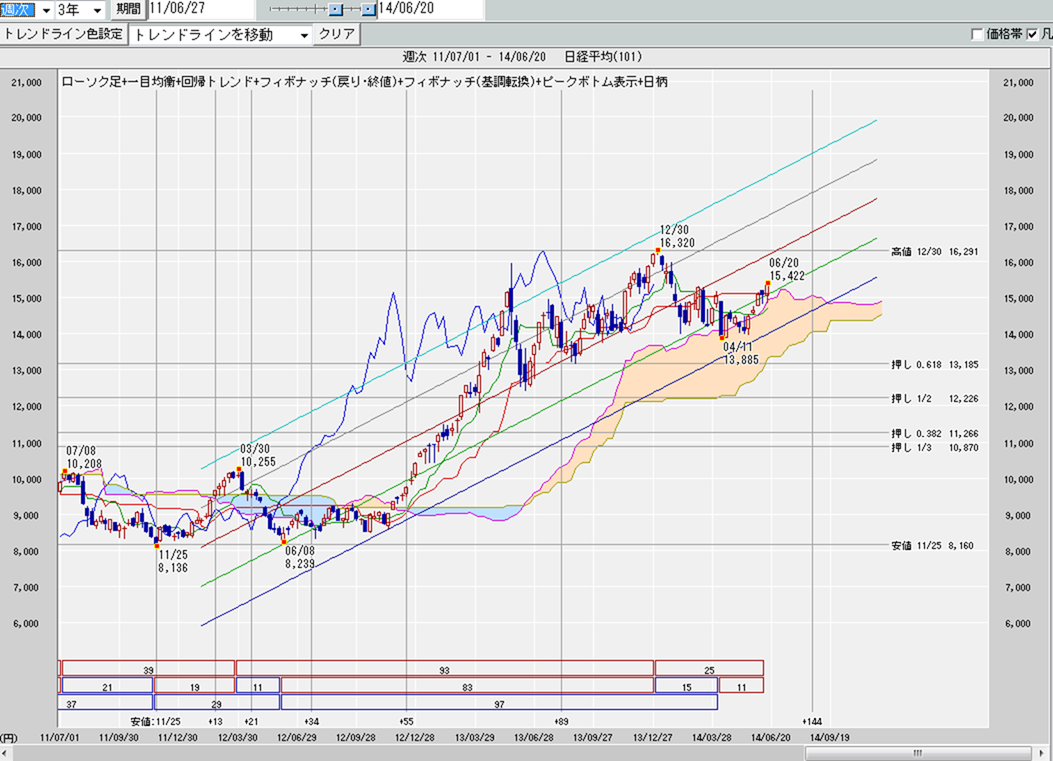Click the 押し 0.618 13,185 Fibonacci label
Screen dimensions: 1053x761
[x=934, y=365]
